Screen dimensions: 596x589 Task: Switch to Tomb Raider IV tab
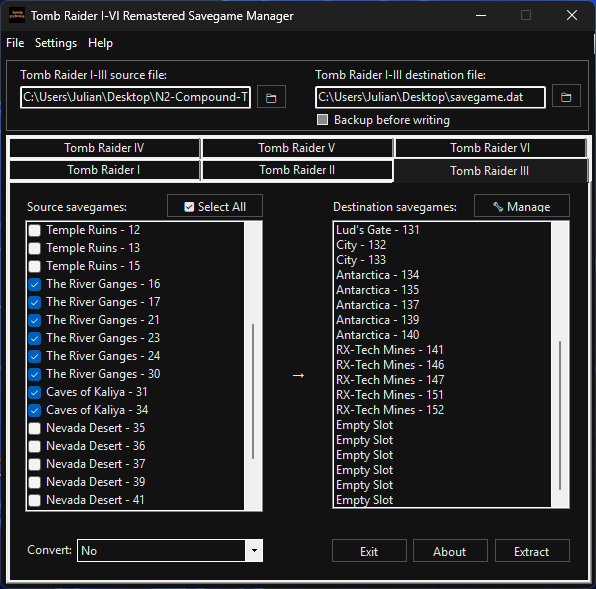105,148
